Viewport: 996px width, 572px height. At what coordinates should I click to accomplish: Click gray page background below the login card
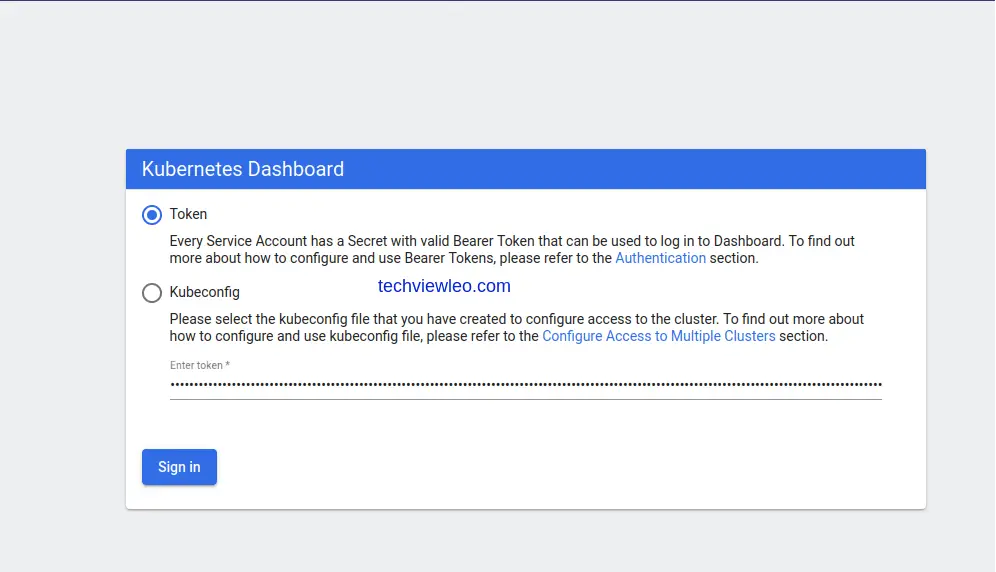click(525, 542)
